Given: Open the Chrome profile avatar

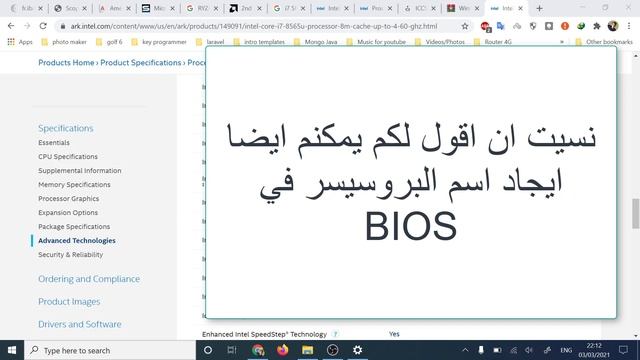Looking at the screenshot, I should point(613,26).
